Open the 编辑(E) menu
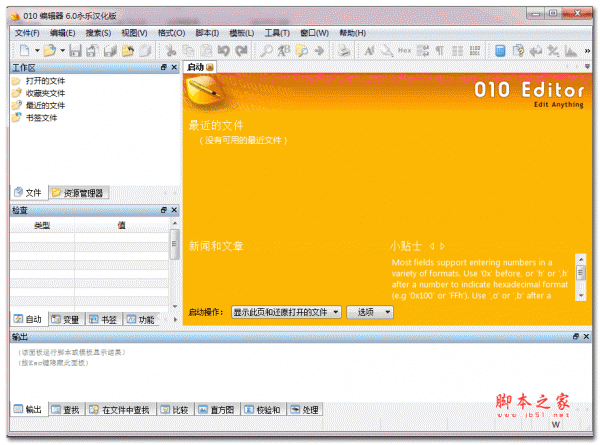600x445 pixels. pyautogui.click(x=62, y=33)
